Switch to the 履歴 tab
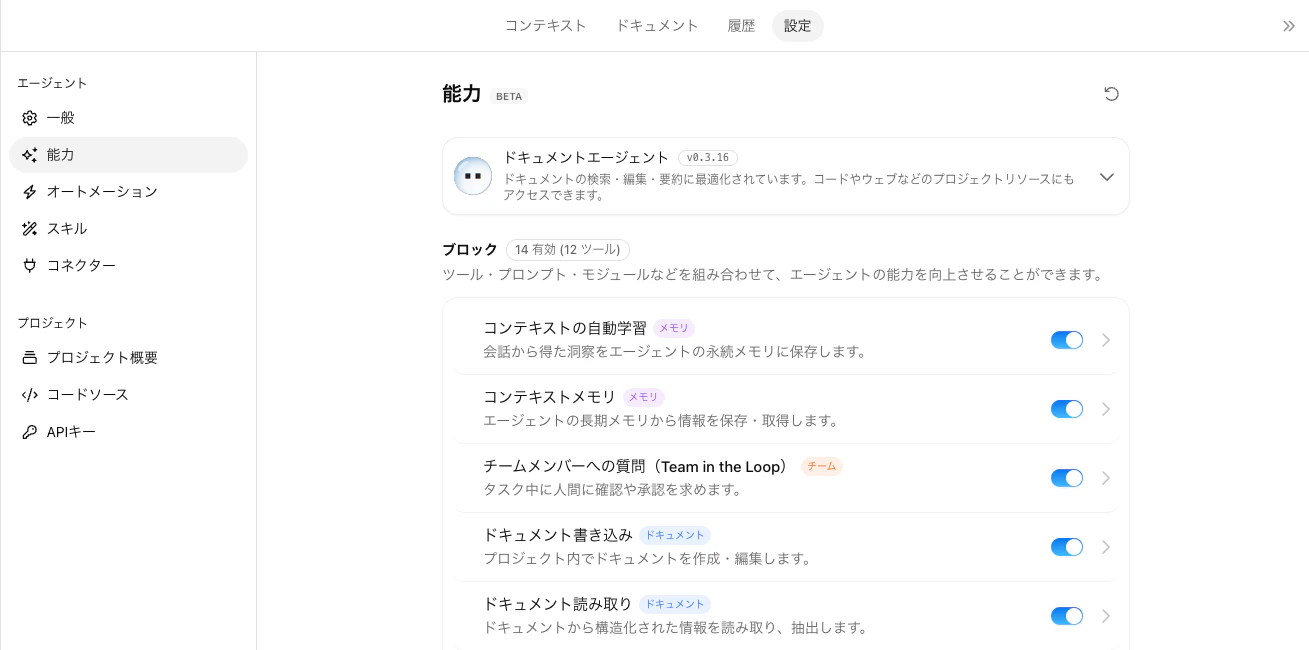 pyautogui.click(x=741, y=26)
